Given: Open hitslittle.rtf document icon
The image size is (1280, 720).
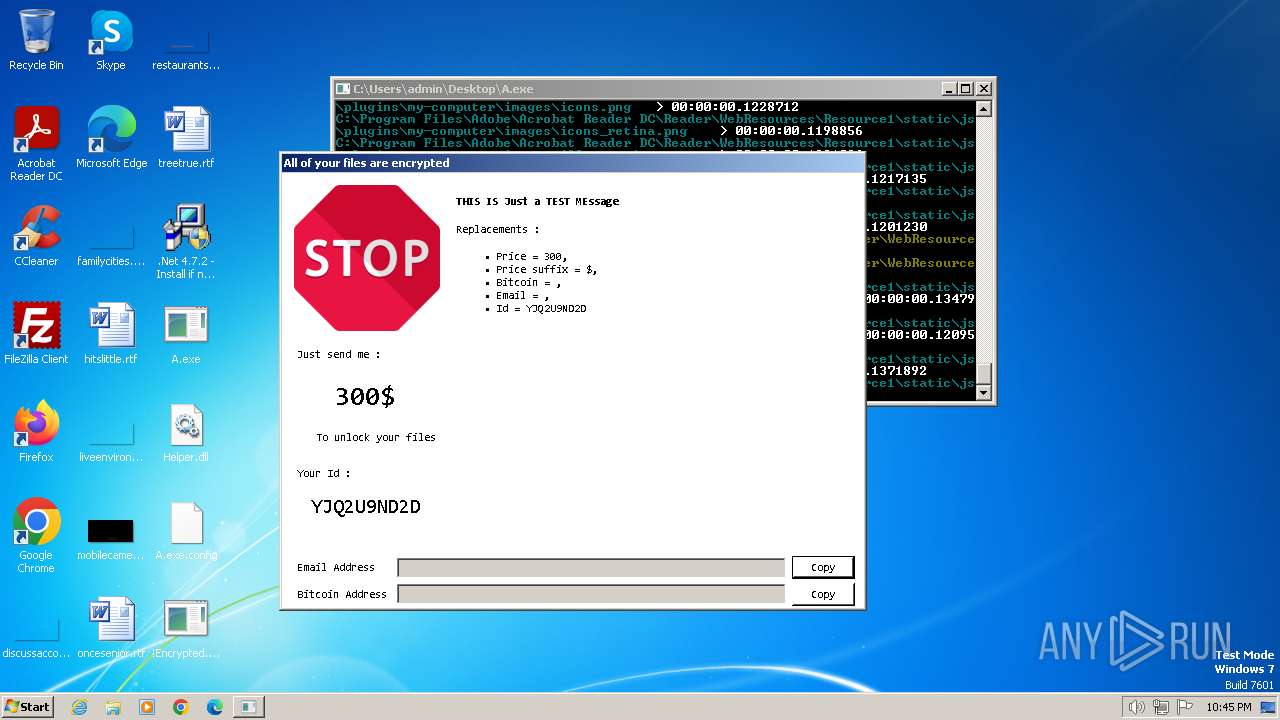Looking at the screenshot, I should coord(111,334).
